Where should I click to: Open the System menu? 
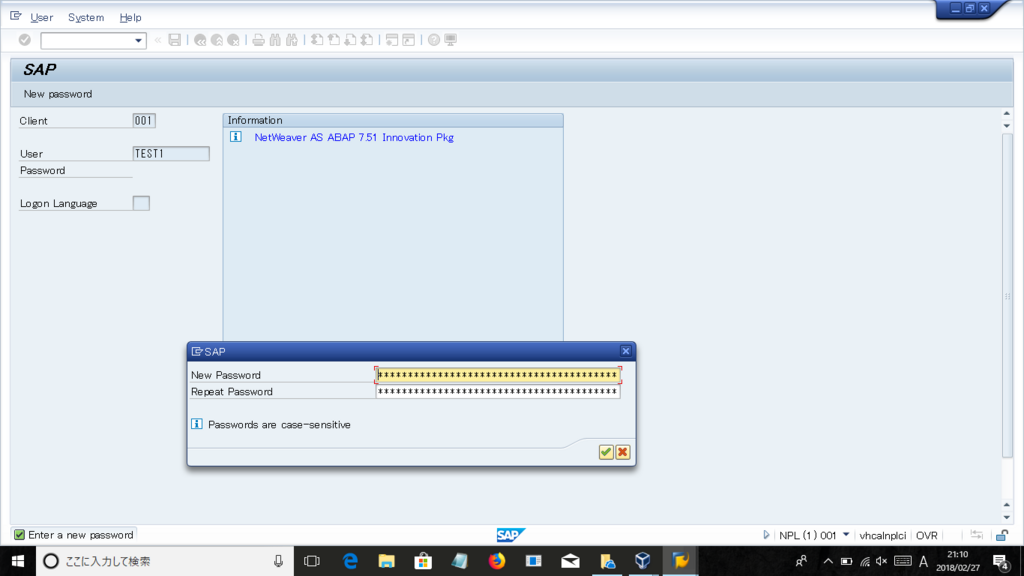86,18
